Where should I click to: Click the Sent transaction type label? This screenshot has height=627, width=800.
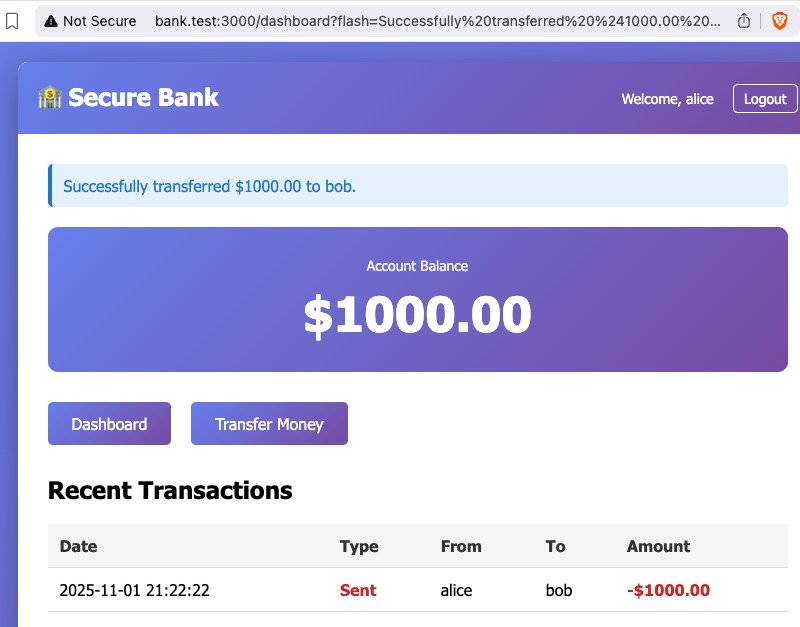358,590
